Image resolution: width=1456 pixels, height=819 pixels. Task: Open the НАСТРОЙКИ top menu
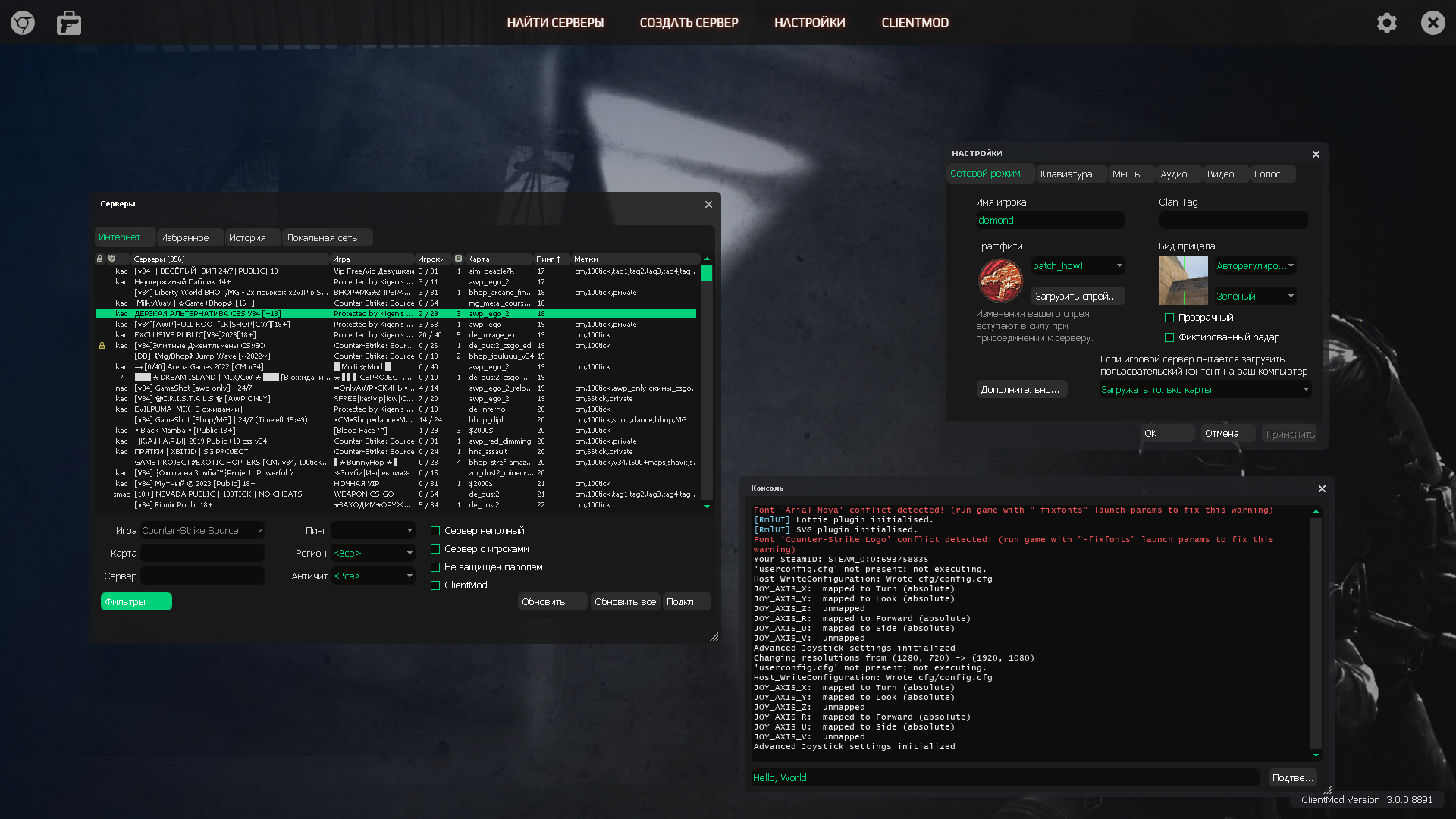tap(809, 23)
